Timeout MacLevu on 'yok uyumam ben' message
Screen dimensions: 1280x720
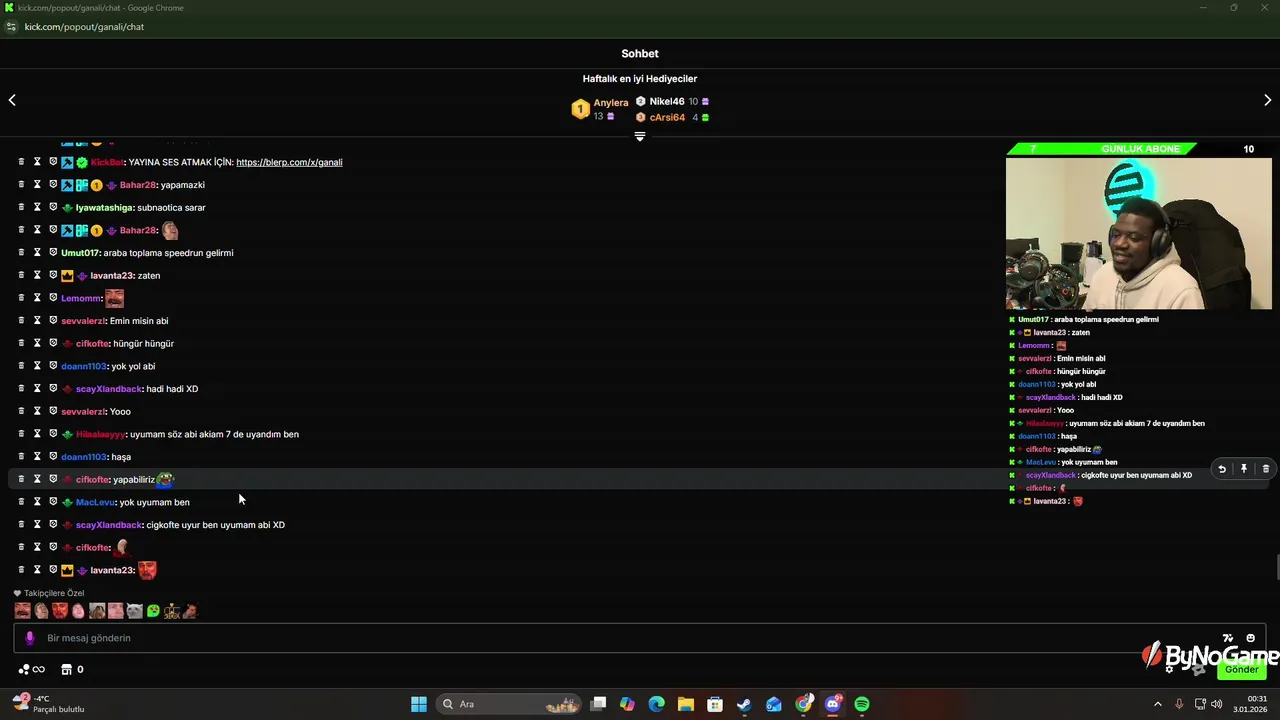click(x=37, y=502)
